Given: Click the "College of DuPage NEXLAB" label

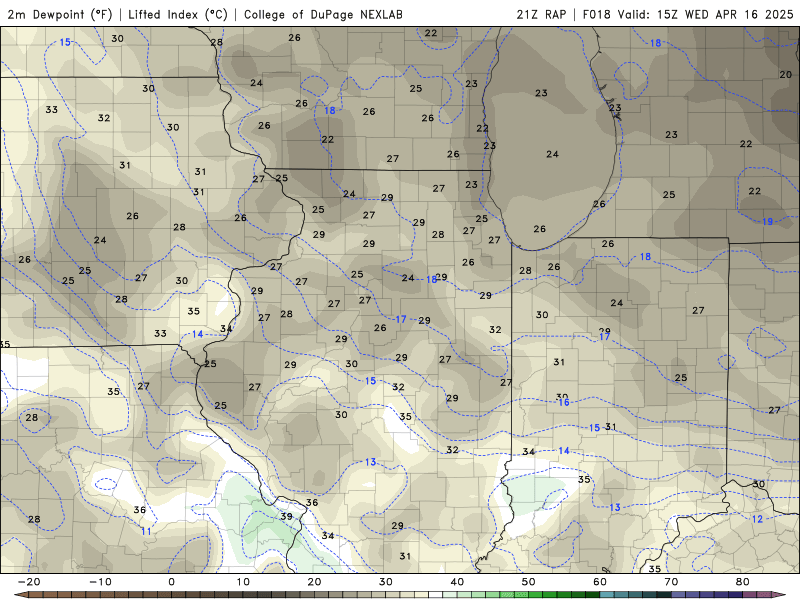Looking at the screenshot, I should click(323, 14).
